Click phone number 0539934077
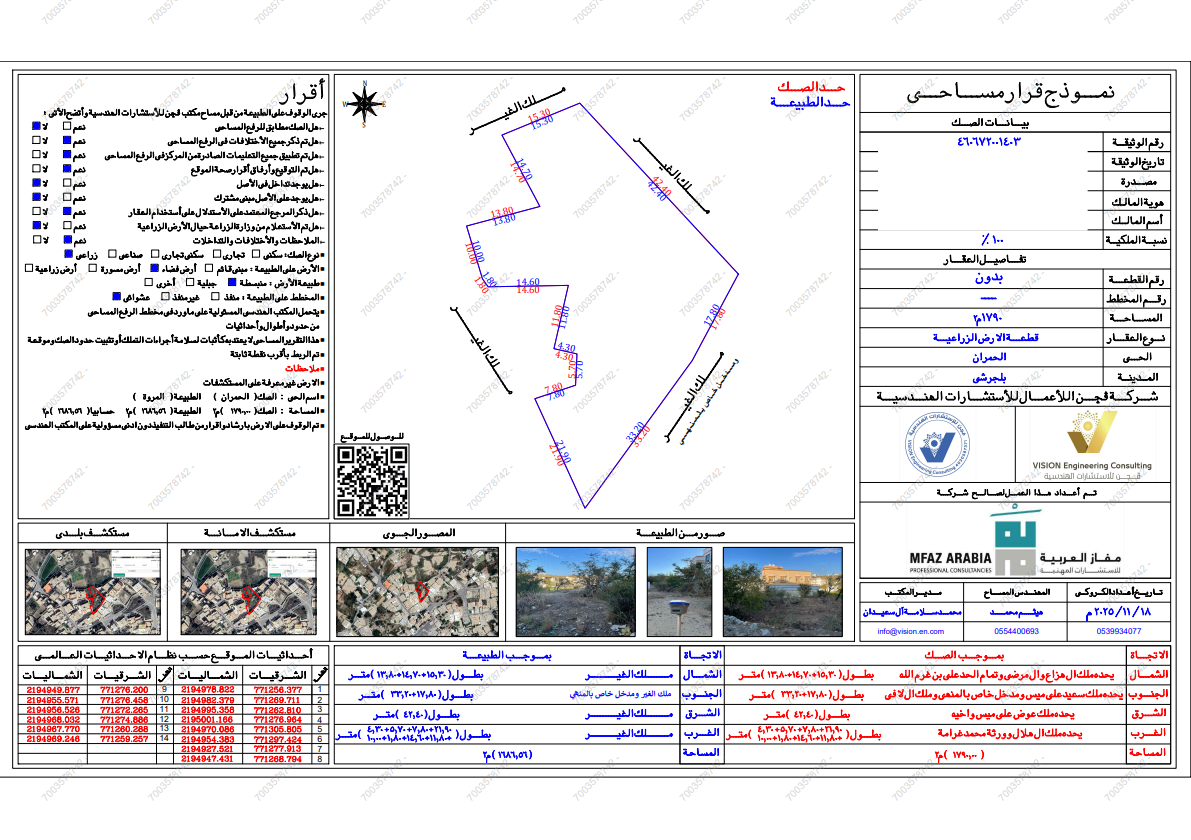Image resolution: width=1191 pixels, height=840 pixels. (1118, 631)
